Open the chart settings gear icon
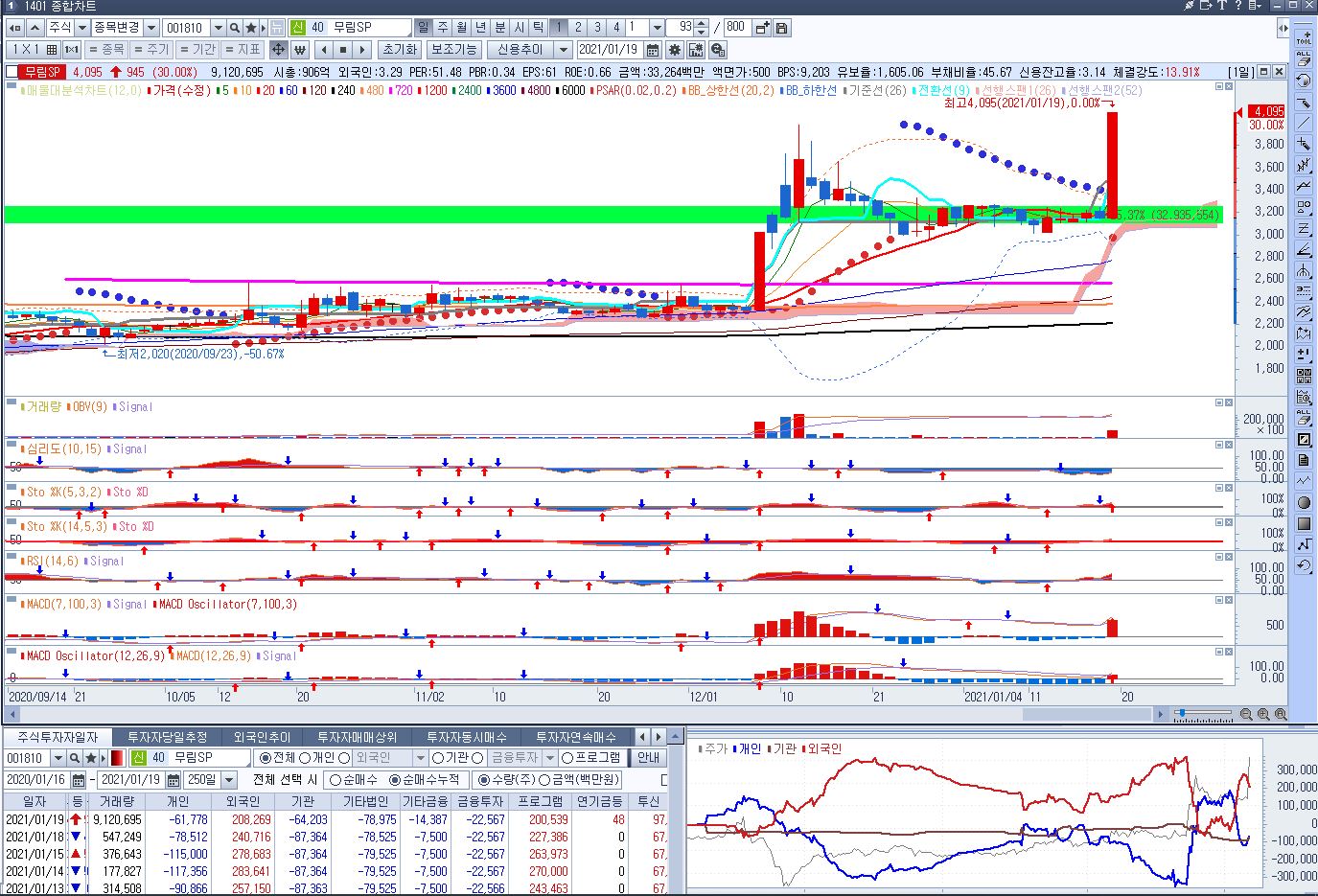Image resolution: width=1318 pixels, height=896 pixels. (x=675, y=50)
